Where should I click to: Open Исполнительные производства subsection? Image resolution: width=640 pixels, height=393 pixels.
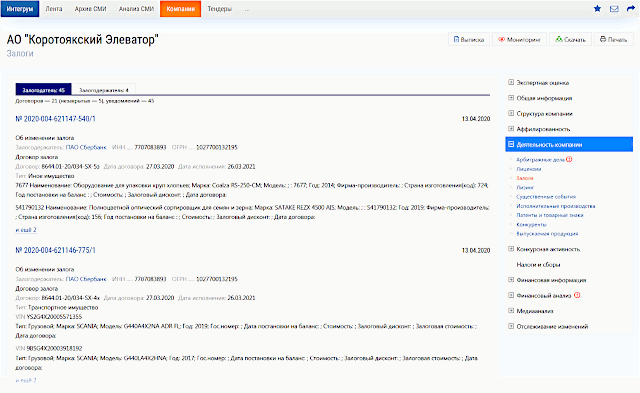click(556, 206)
